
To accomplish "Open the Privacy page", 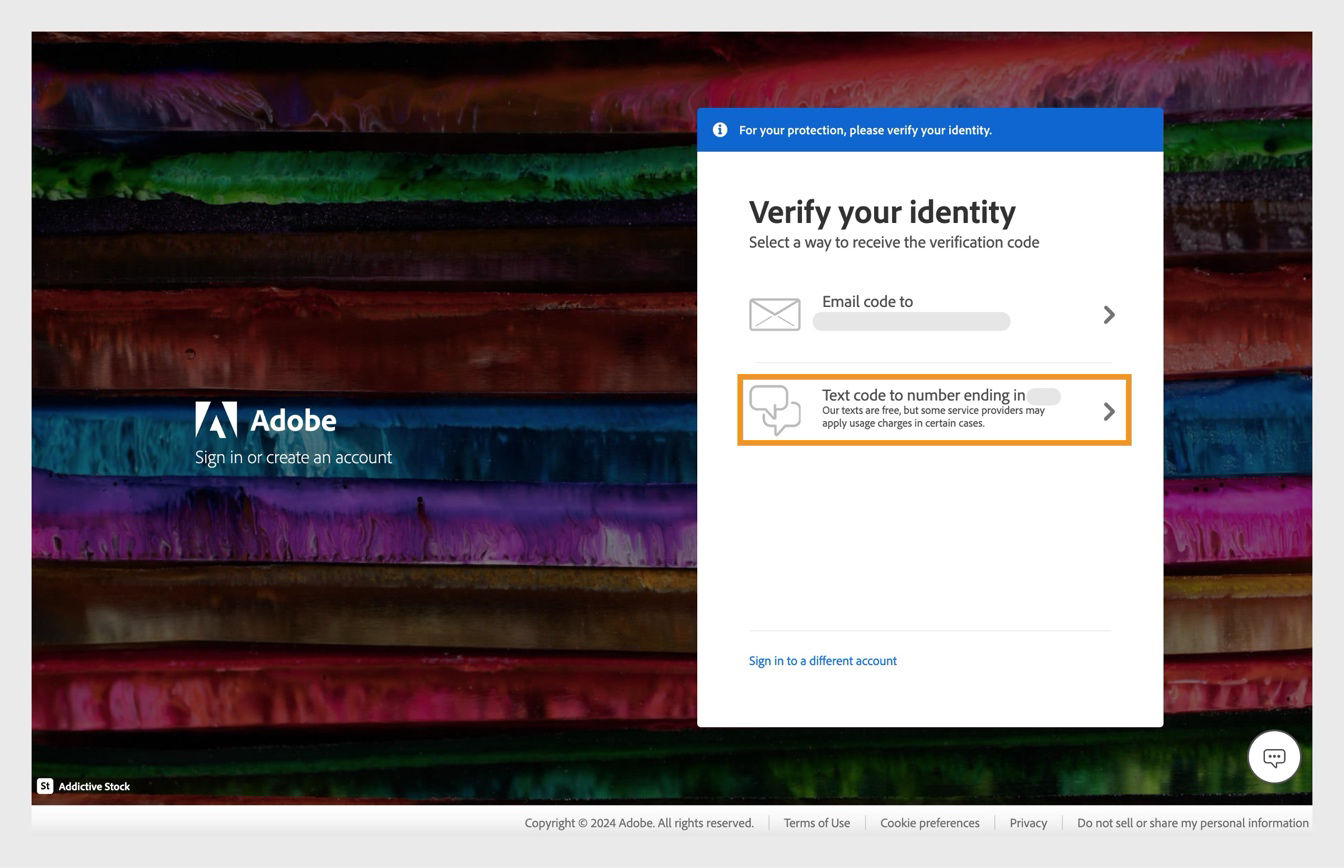I will pyautogui.click(x=1028, y=822).
